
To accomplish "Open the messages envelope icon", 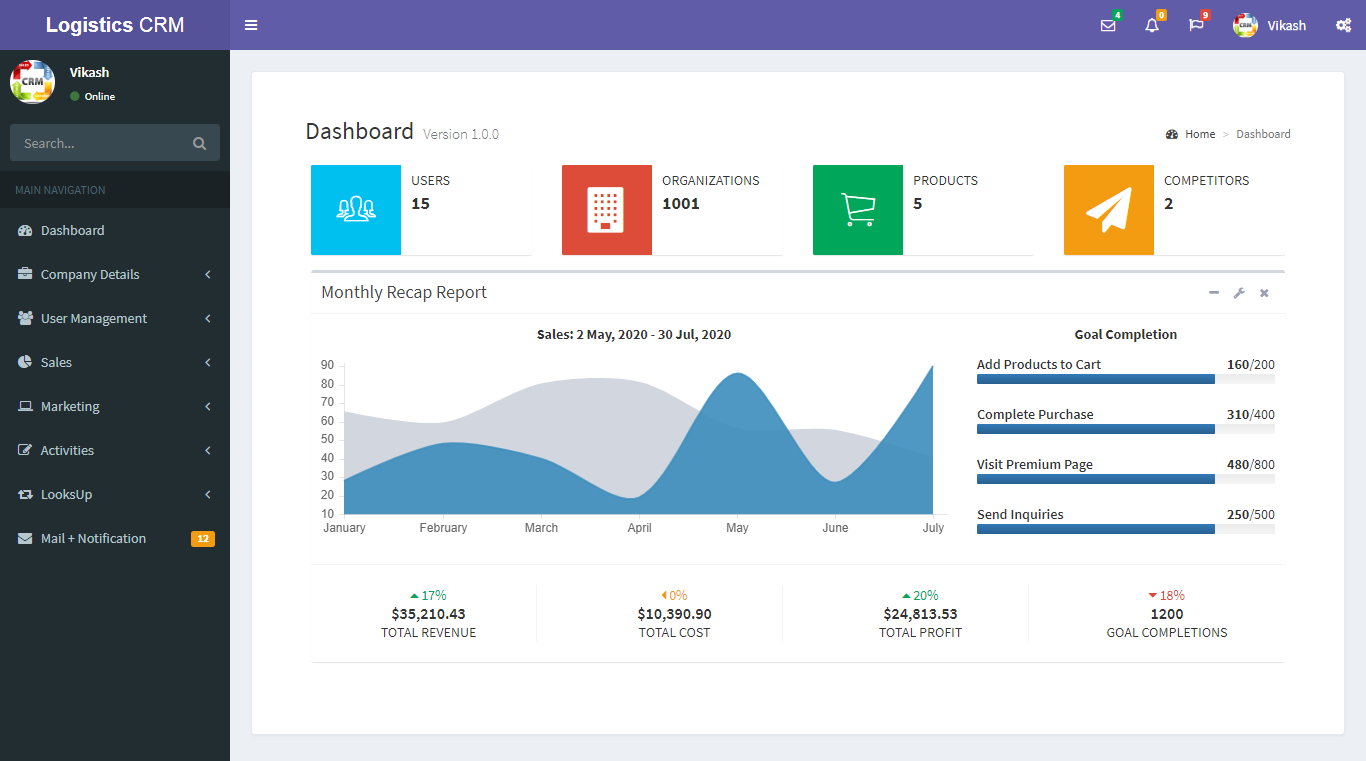I will coord(1107,25).
